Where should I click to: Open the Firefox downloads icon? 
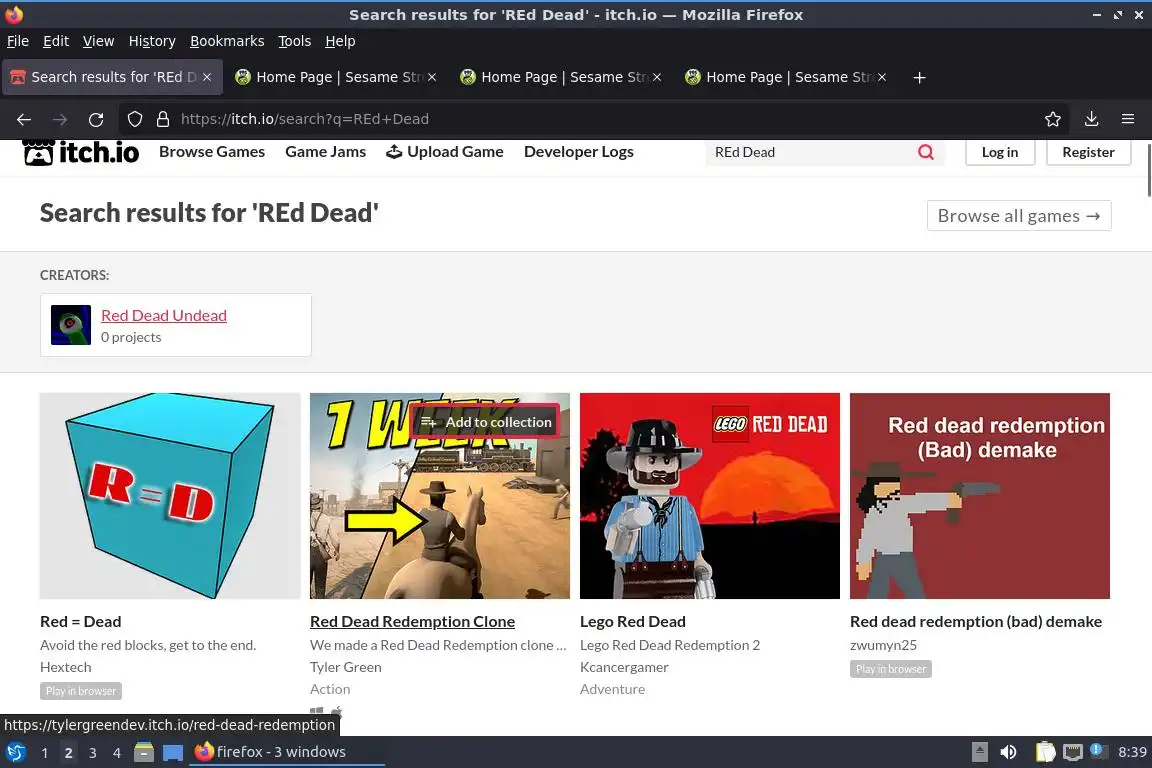pos(1092,119)
